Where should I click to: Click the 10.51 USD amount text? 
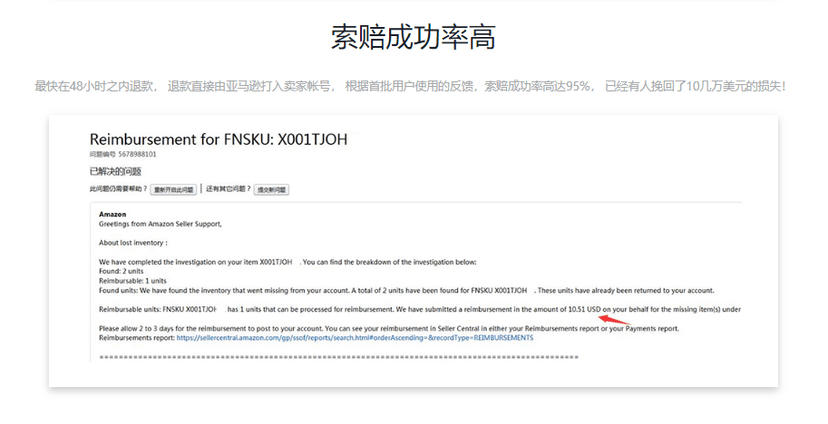click(585, 309)
